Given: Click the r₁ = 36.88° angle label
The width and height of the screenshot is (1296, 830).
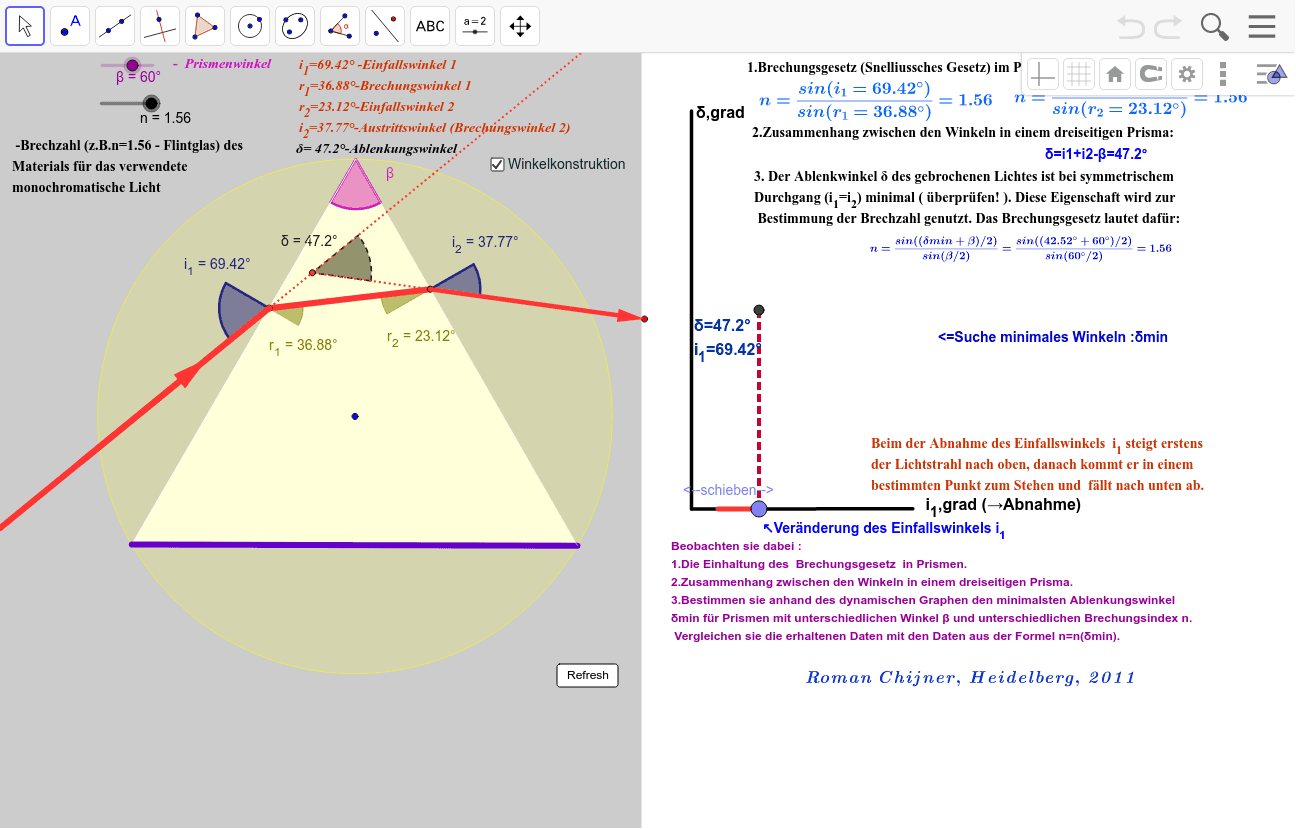Looking at the screenshot, I should 303,344.
